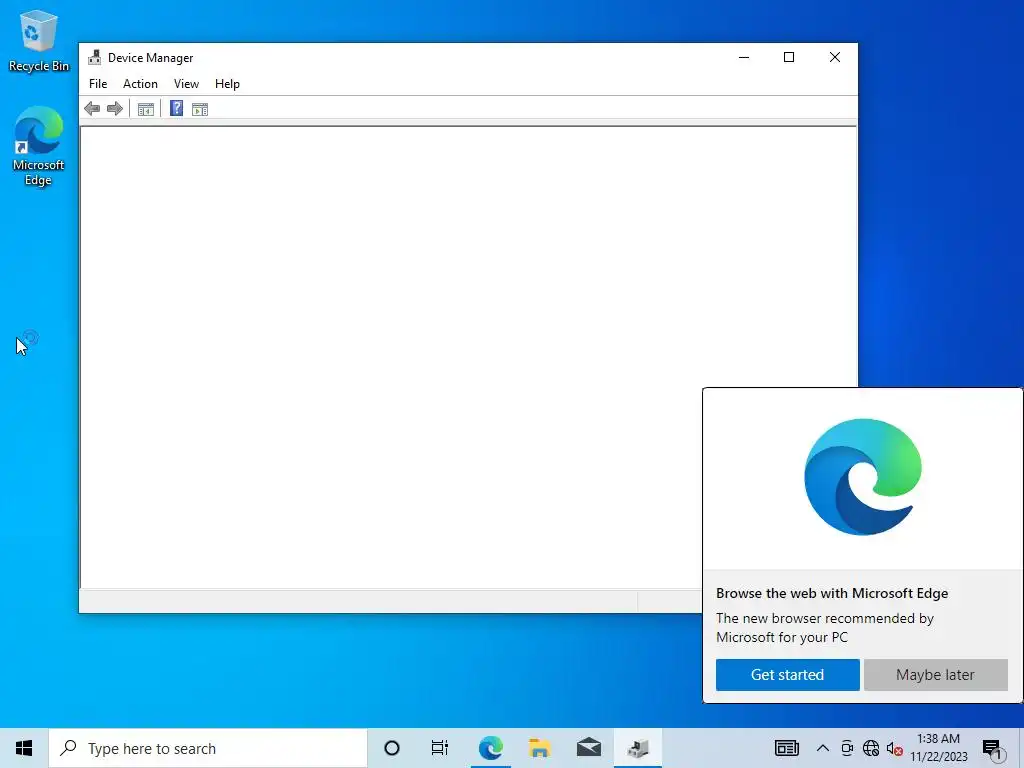This screenshot has height=768, width=1024.
Task: Open the Action menu
Action: point(140,84)
